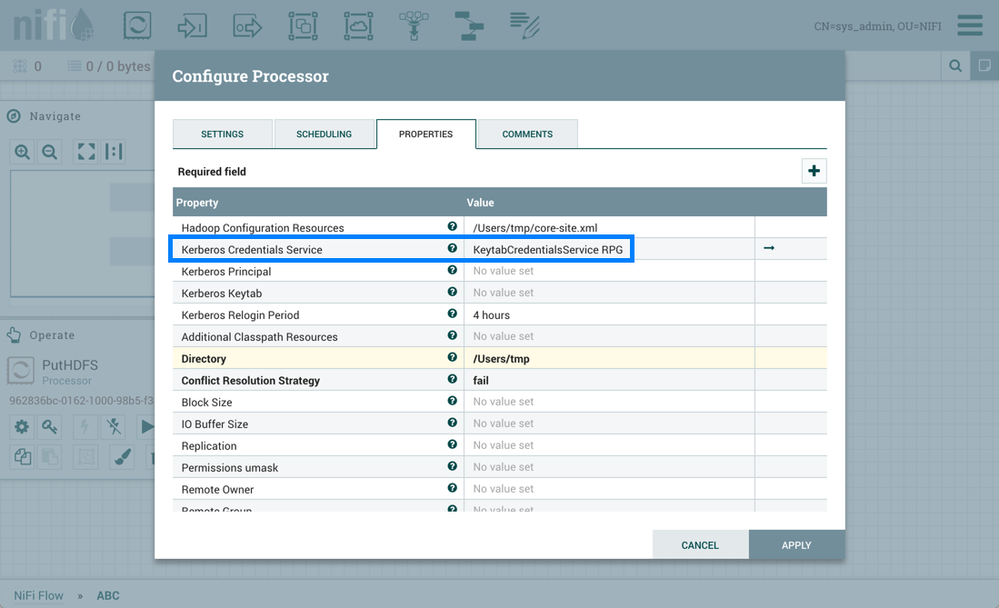The image size is (999, 608).
Task: Click the Processor icon in top toolbar
Action: click(137, 25)
